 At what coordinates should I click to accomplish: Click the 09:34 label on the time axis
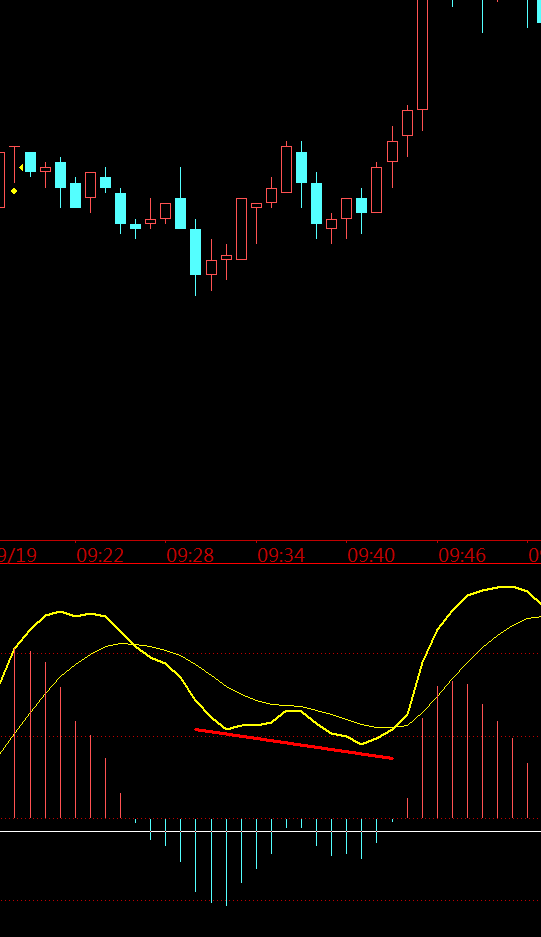tap(281, 556)
